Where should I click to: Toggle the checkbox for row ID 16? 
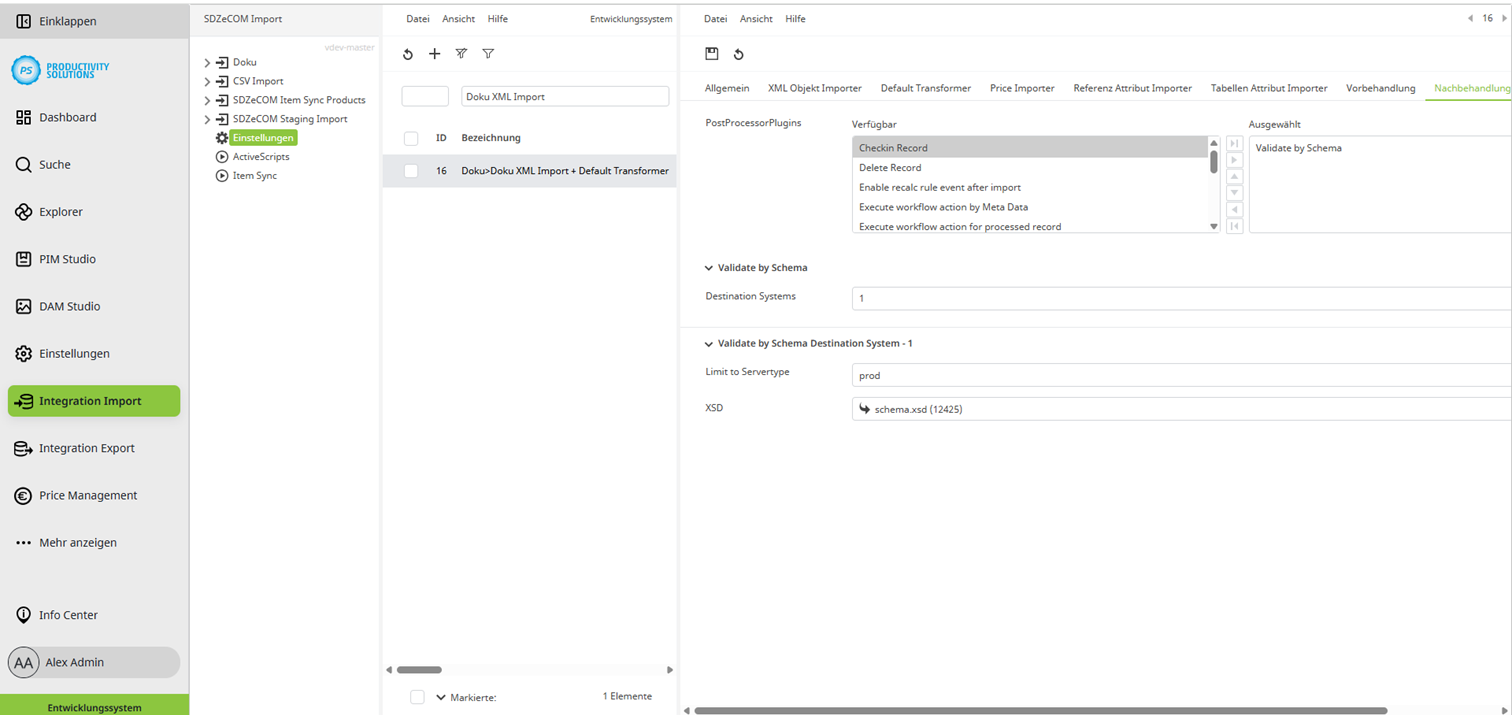click(411, 171)
